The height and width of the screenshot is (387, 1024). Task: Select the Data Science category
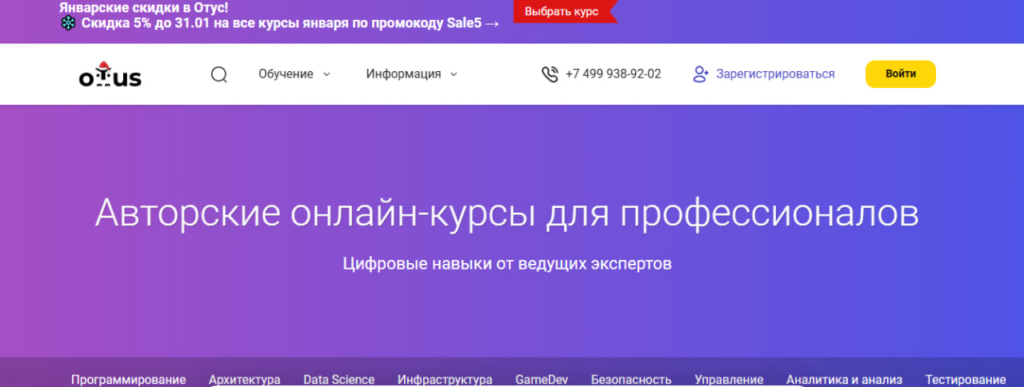[339, 380]
